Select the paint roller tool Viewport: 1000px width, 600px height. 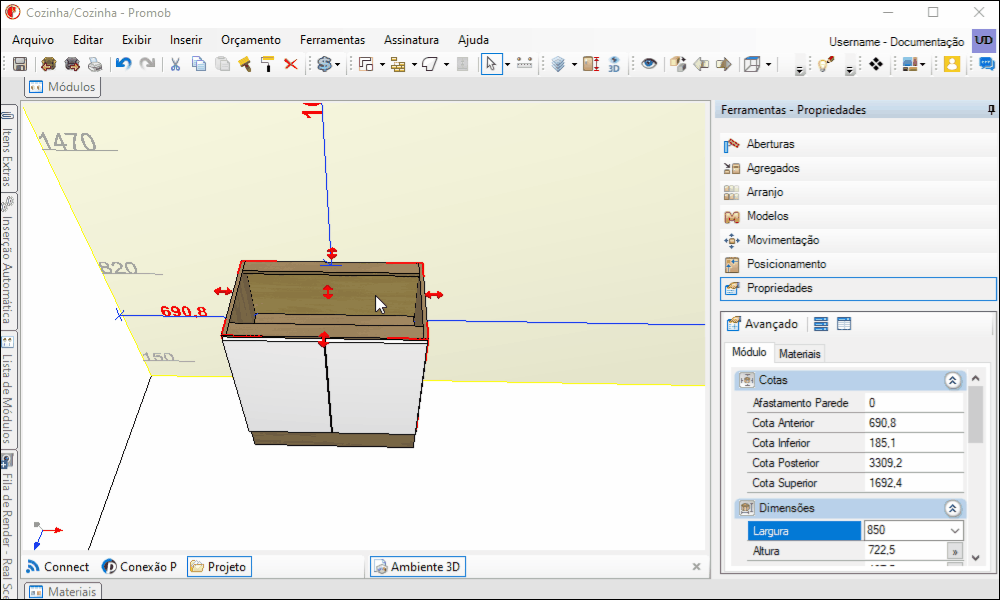(268, 64)
